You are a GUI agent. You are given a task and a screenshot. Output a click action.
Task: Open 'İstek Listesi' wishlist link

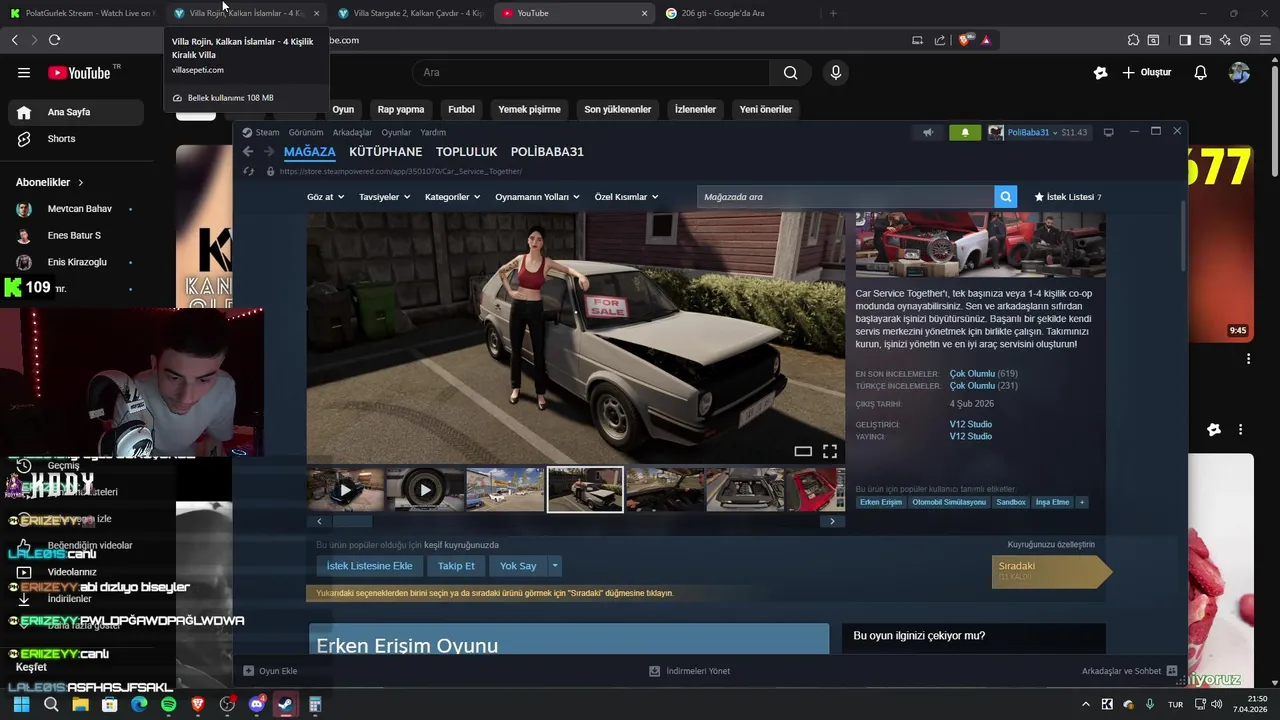(x=1068, y=197)
